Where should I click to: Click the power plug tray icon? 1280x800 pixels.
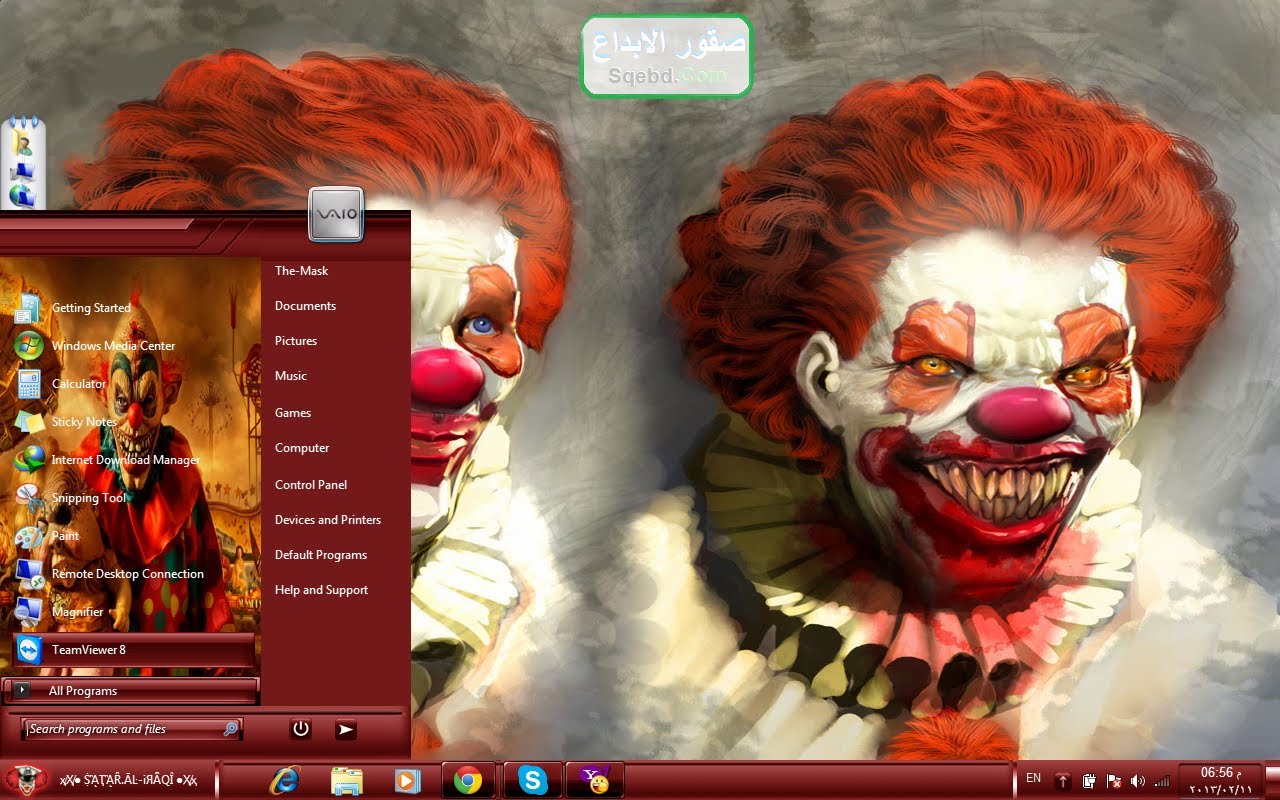1089,781
